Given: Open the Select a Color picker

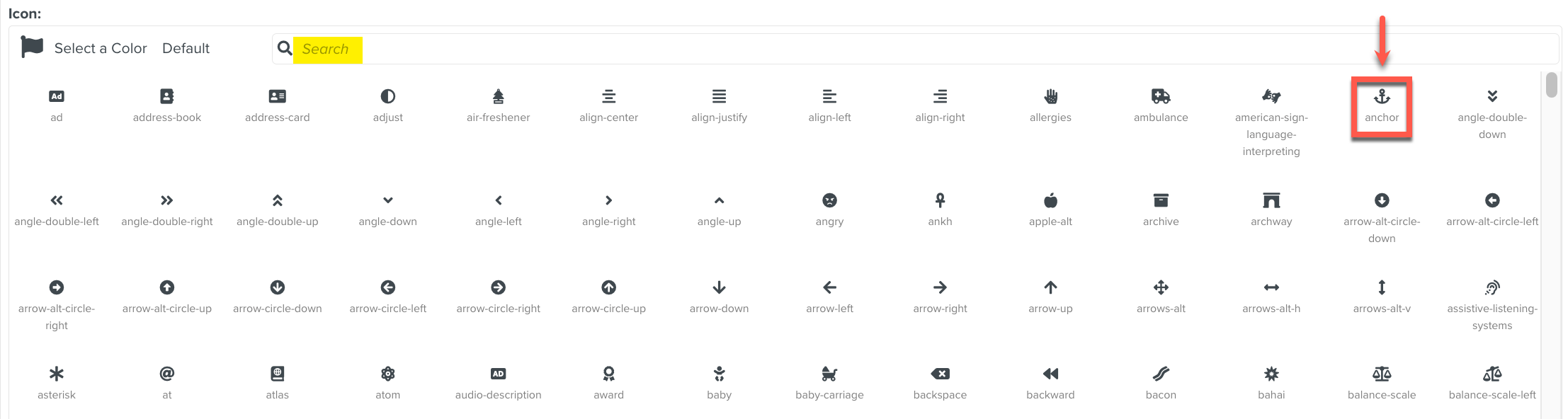Looking at the screenshot, I should (100, 49).
